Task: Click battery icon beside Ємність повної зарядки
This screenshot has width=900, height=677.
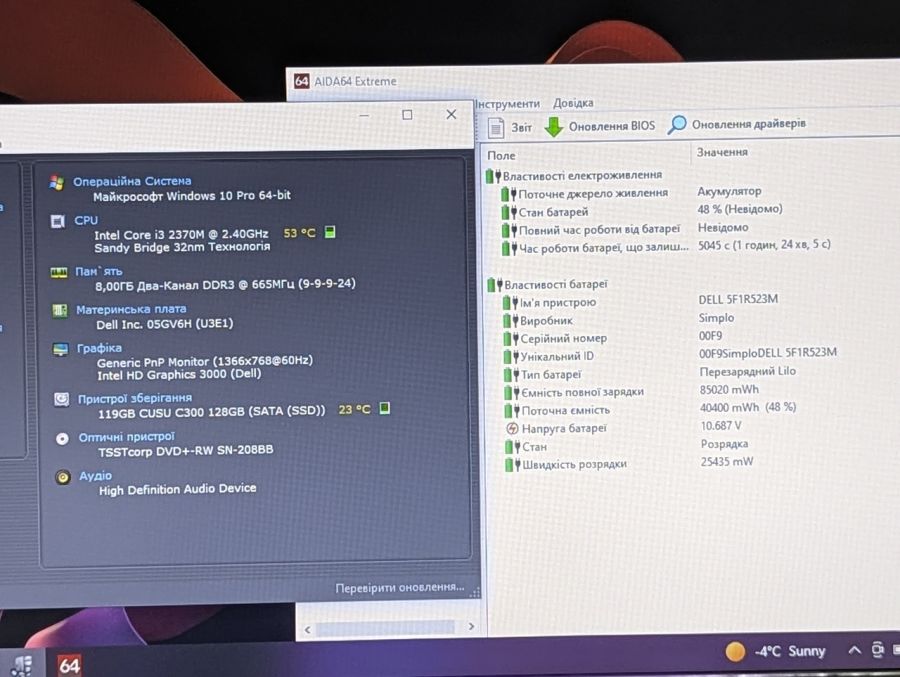Action: pyautogui.click(x=512, y=393)
